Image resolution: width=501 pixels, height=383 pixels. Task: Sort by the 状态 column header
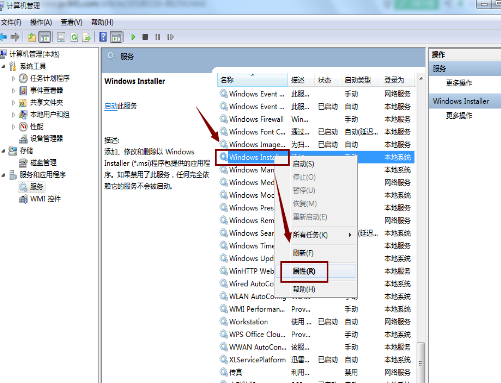[x=327, y=80]
